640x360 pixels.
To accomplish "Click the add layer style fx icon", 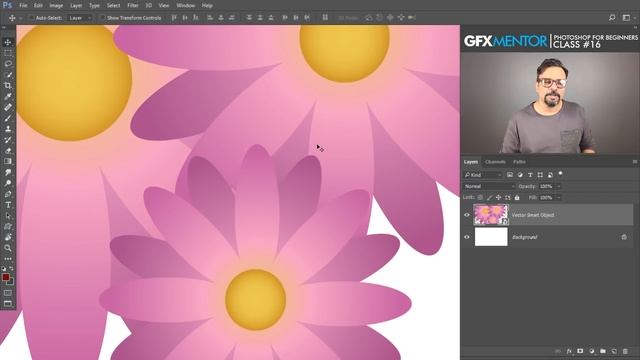I will (569, 351).
